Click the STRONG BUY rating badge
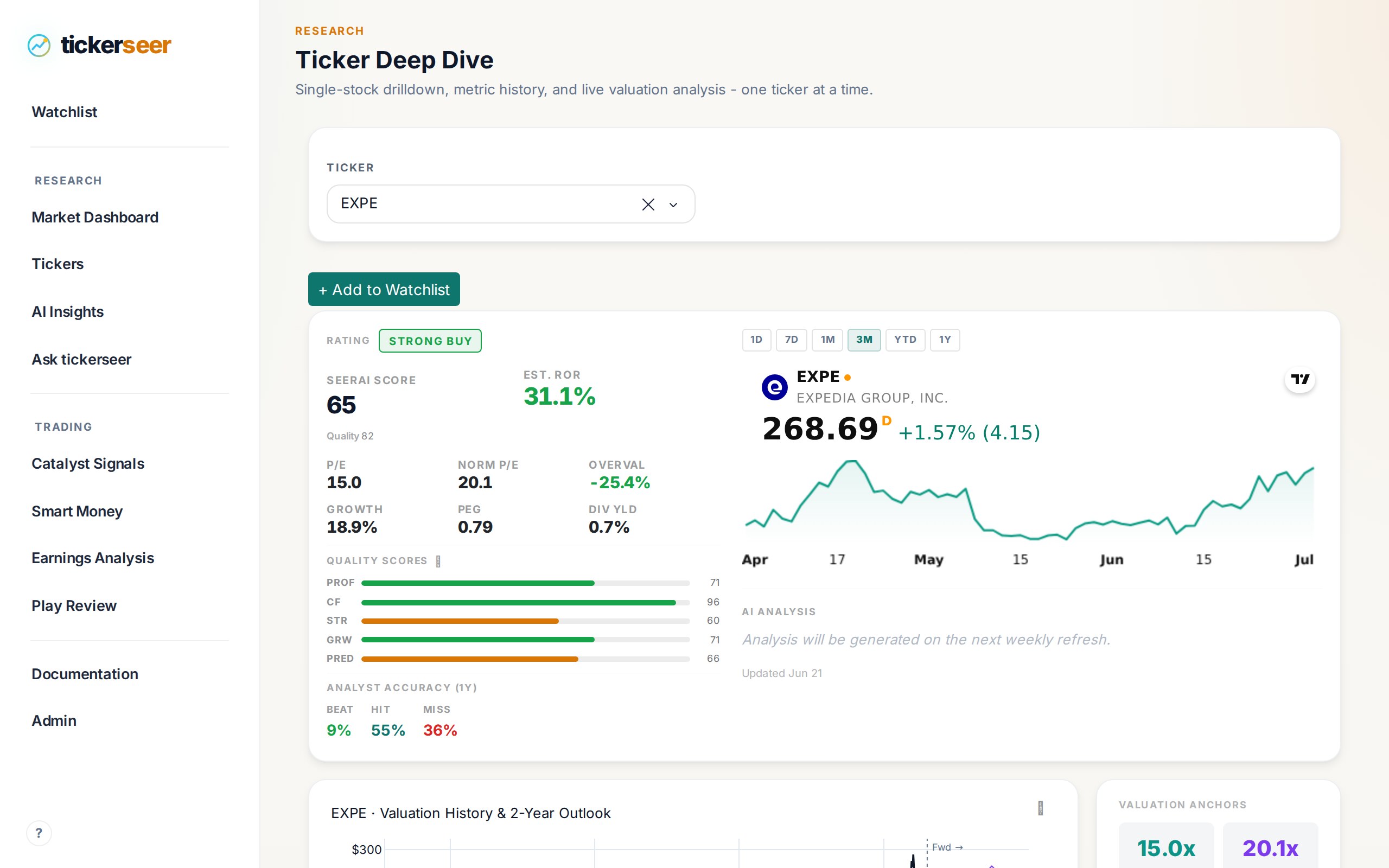Image resolution: width=1389 pixels, height=868 pixels. pyautogui.click(x=430, y=341)
